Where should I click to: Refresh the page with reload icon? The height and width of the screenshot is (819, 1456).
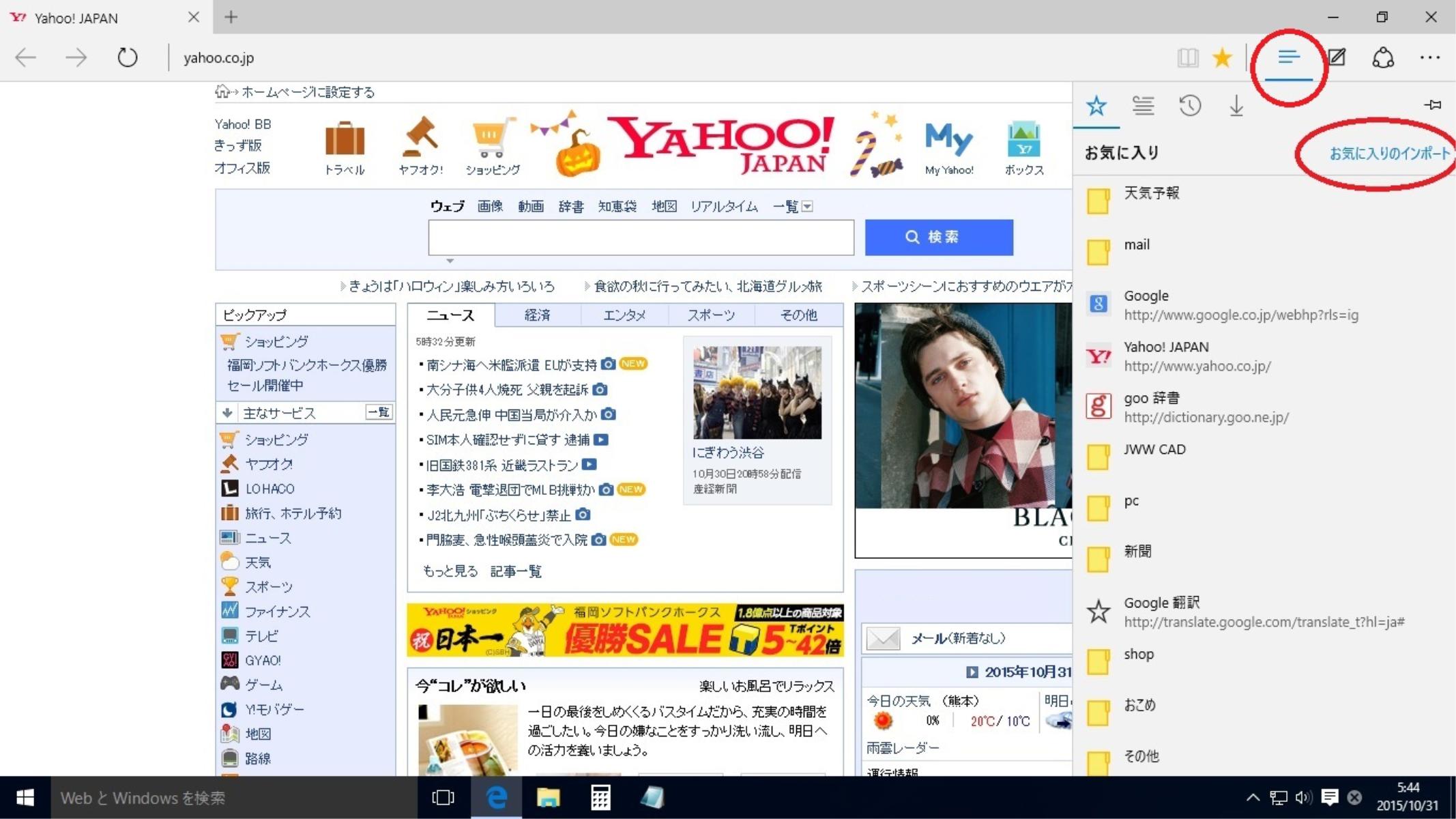(127, 57)
